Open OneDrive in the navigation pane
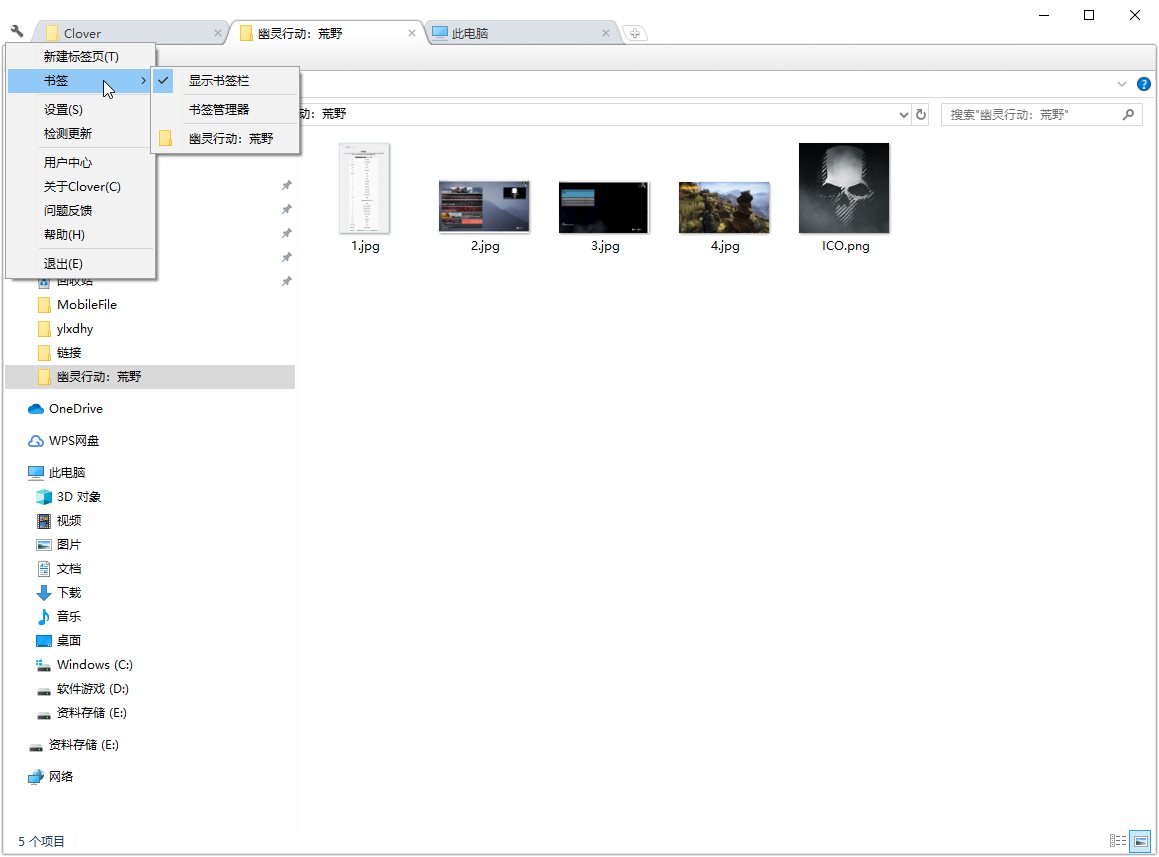This screenshot has width=1159, height=857. (x=75, y=409)
